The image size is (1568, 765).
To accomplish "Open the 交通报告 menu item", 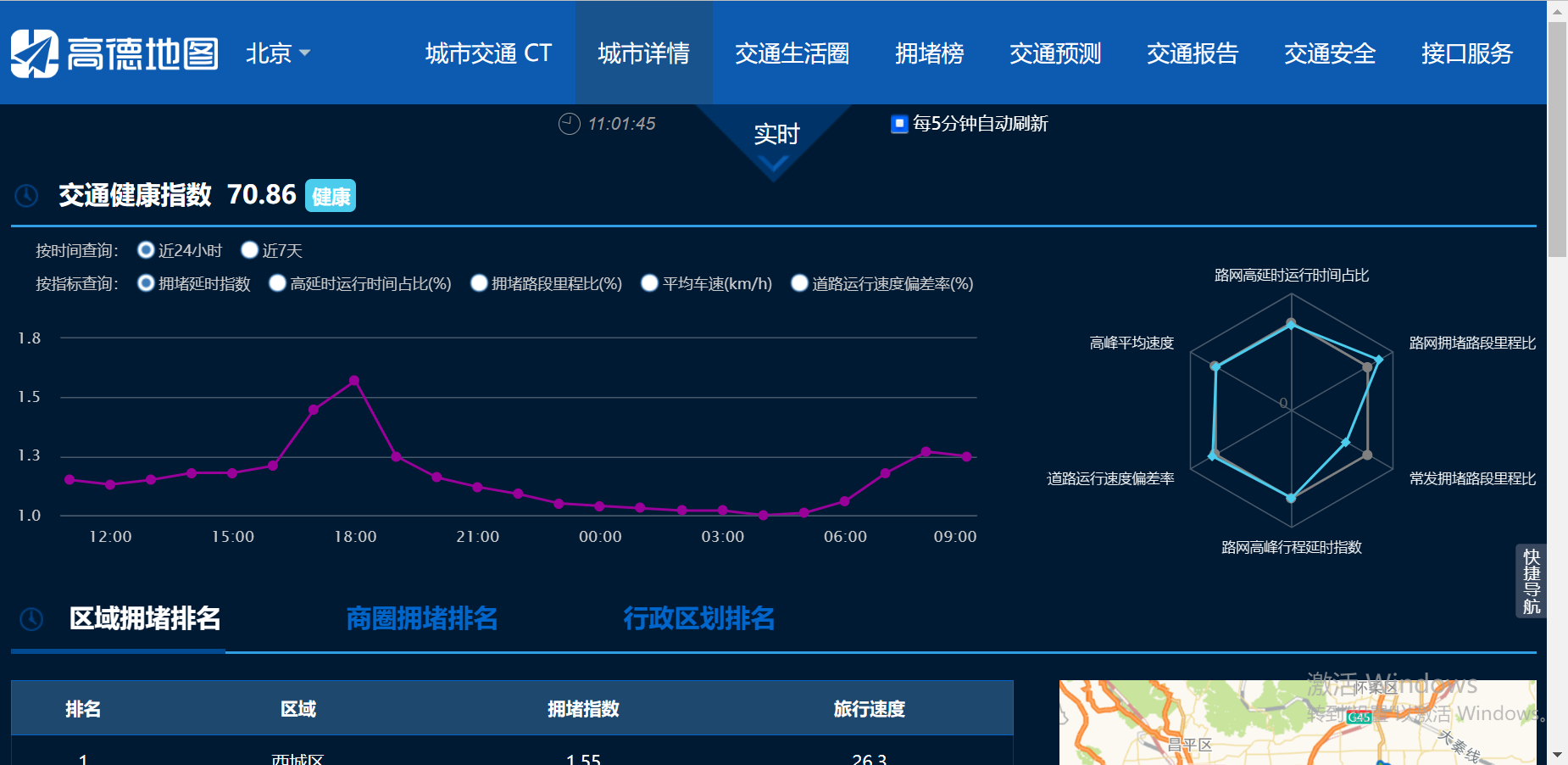I will [1193, 53].
